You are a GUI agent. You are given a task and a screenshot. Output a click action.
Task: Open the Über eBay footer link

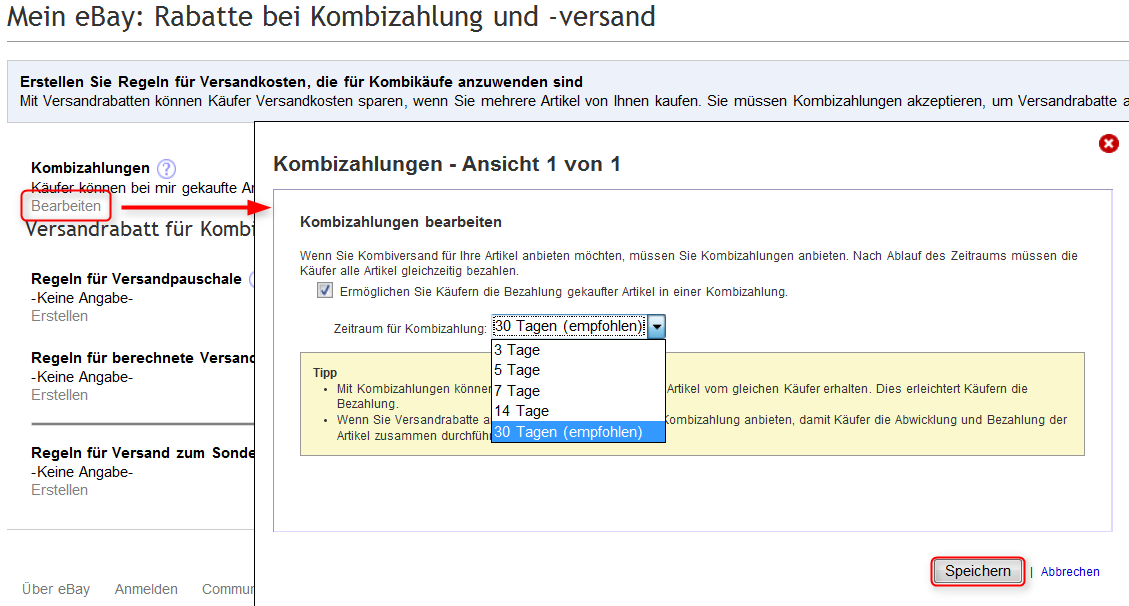tap(55, 589)
